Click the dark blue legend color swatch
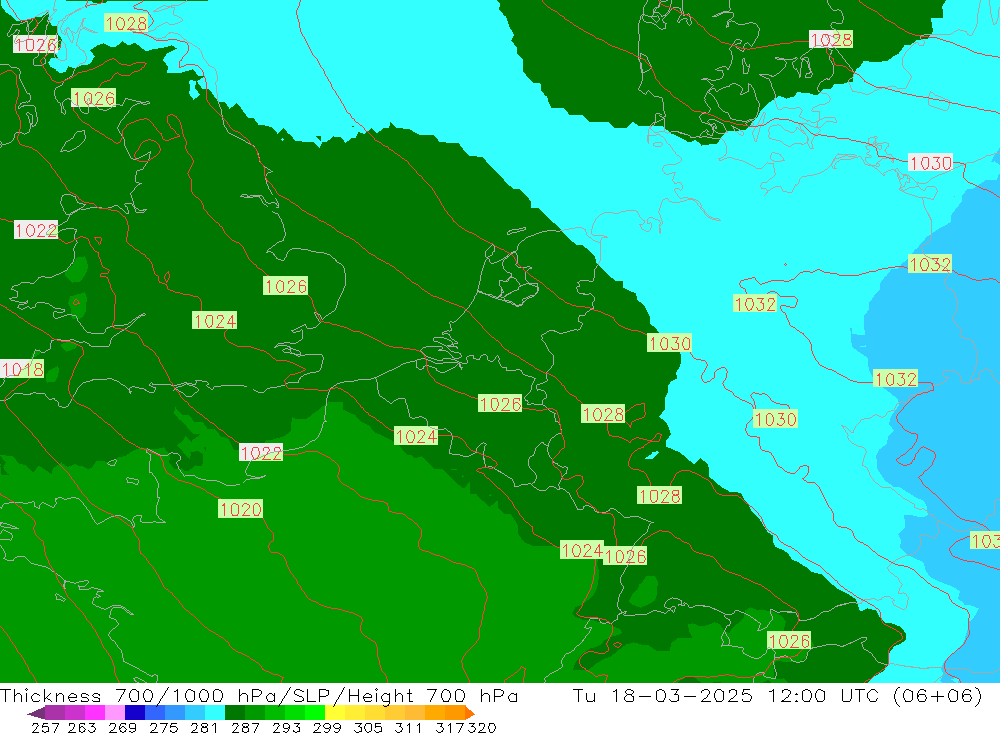Screen dimensions: 1000x733 (135, 712)
